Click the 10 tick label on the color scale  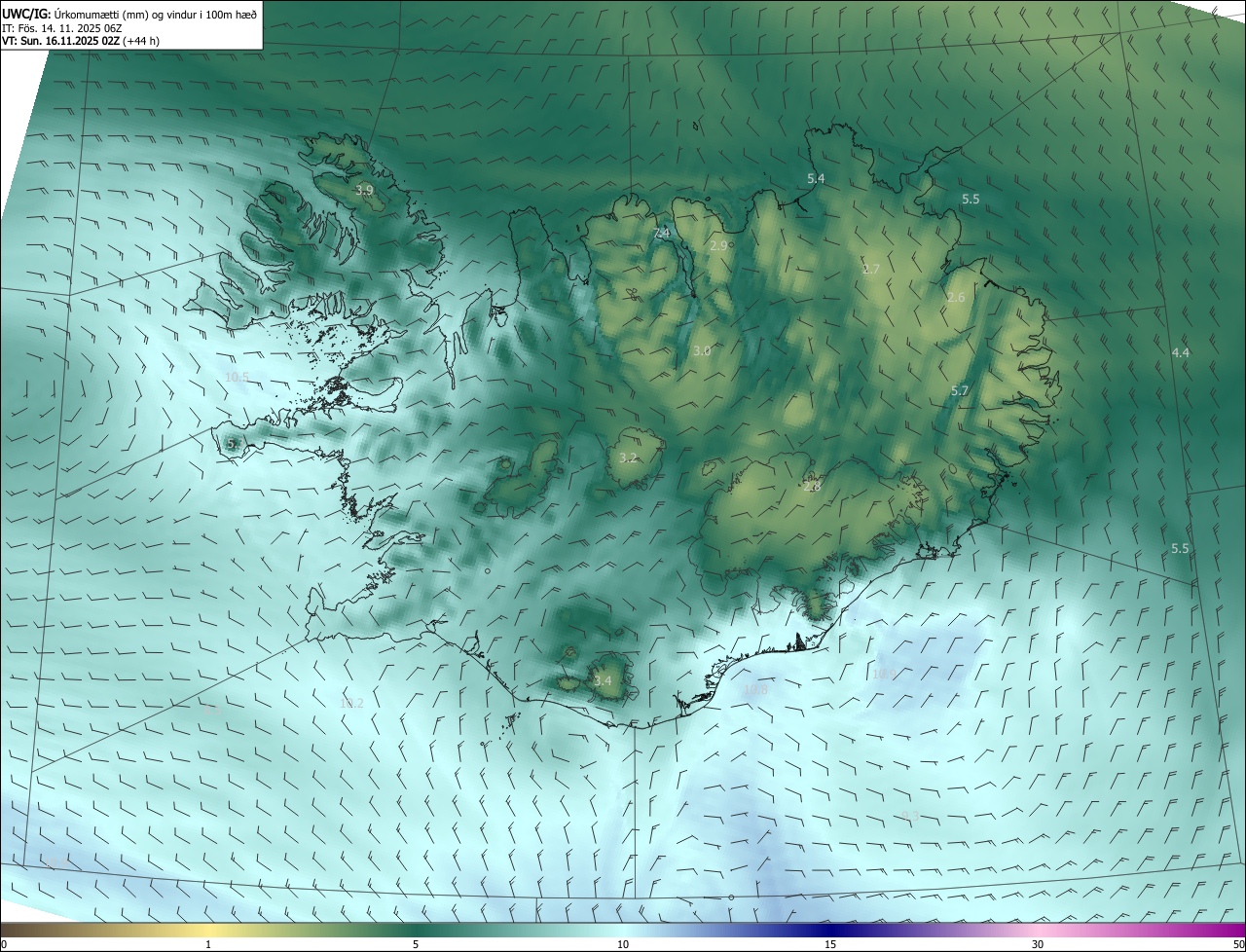click(623, 944)
